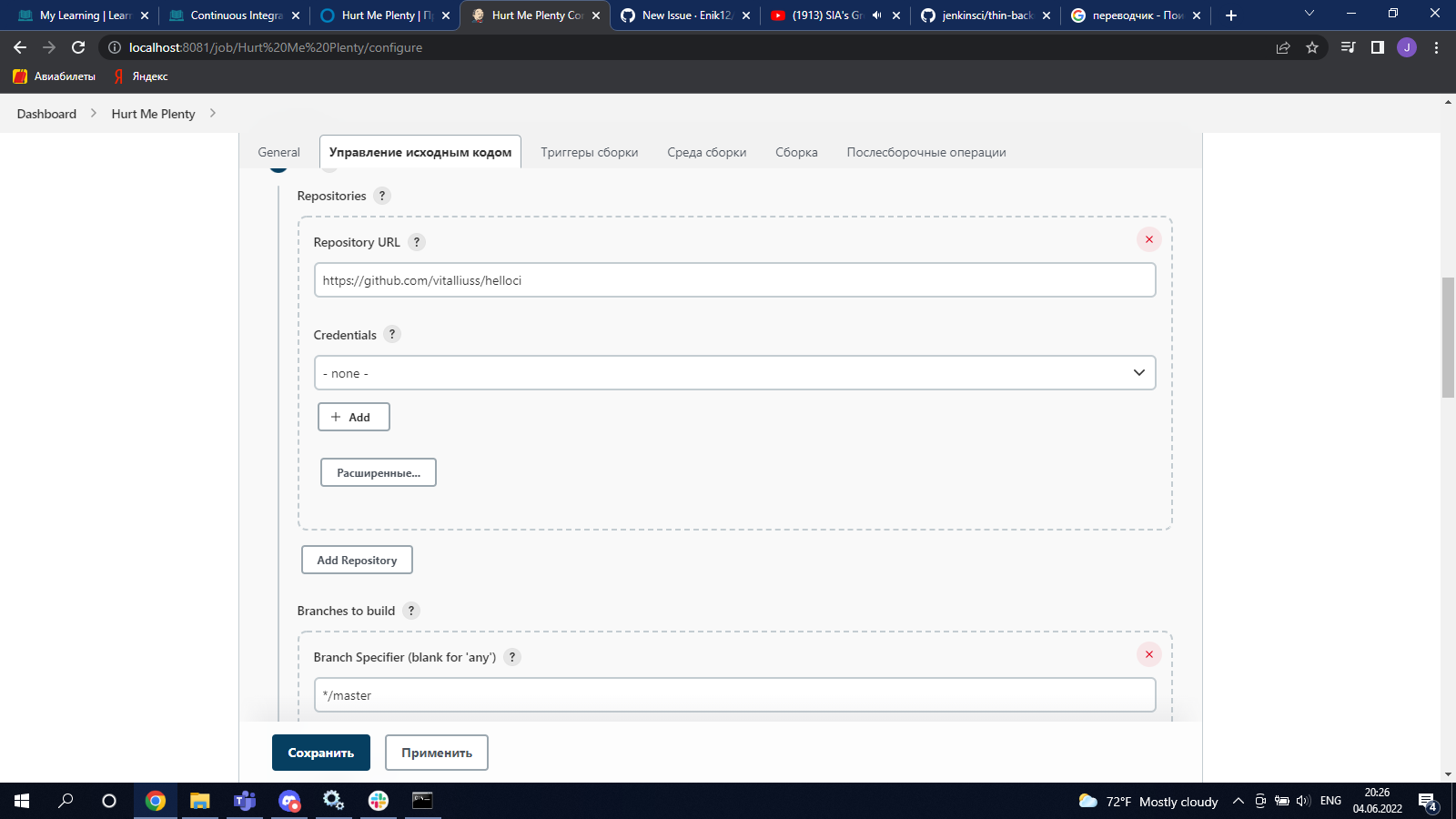Click Repository URL input field
Screen dimensions: 1456x819
735,280
